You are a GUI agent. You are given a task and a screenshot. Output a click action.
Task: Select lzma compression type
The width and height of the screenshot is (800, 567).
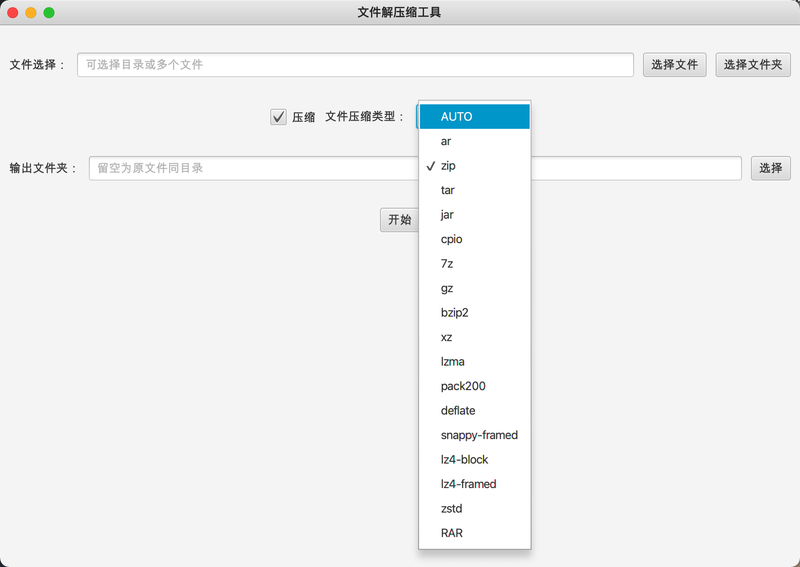click(474, 361)
